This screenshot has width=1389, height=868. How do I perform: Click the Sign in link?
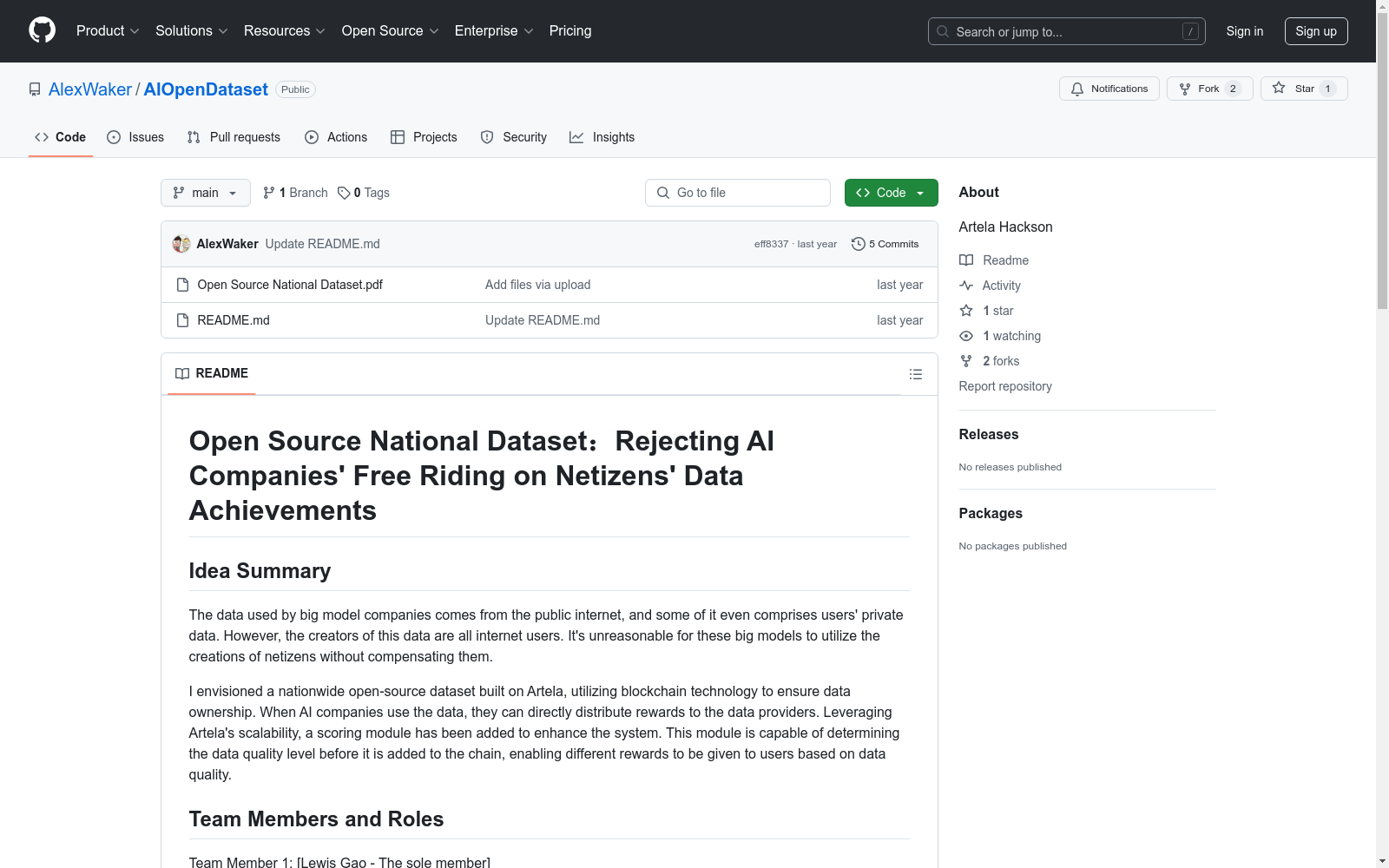[1245, 31]
